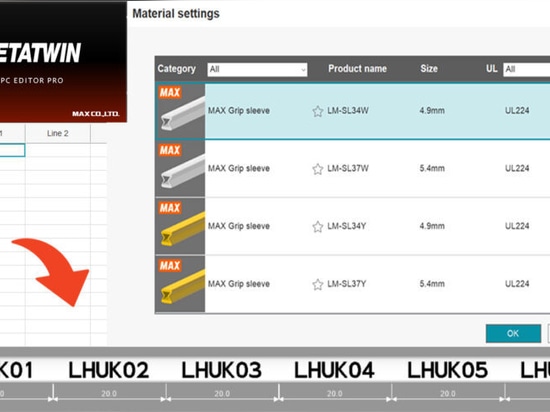
Task: Click the MAX CO.,LTD. logo
Action: [95, 114]
